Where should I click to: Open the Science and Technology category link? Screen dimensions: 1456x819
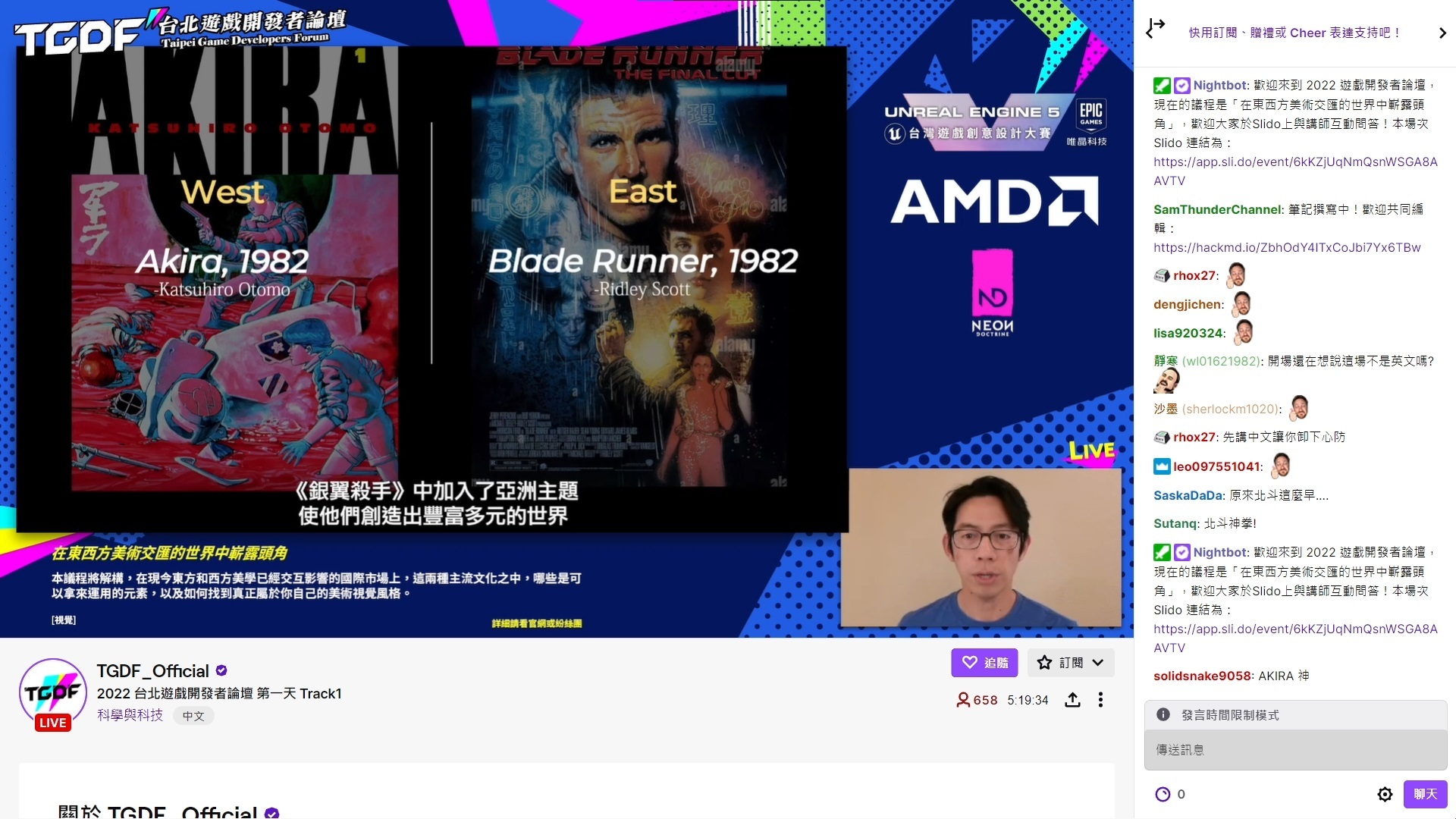tap(130, 715)
